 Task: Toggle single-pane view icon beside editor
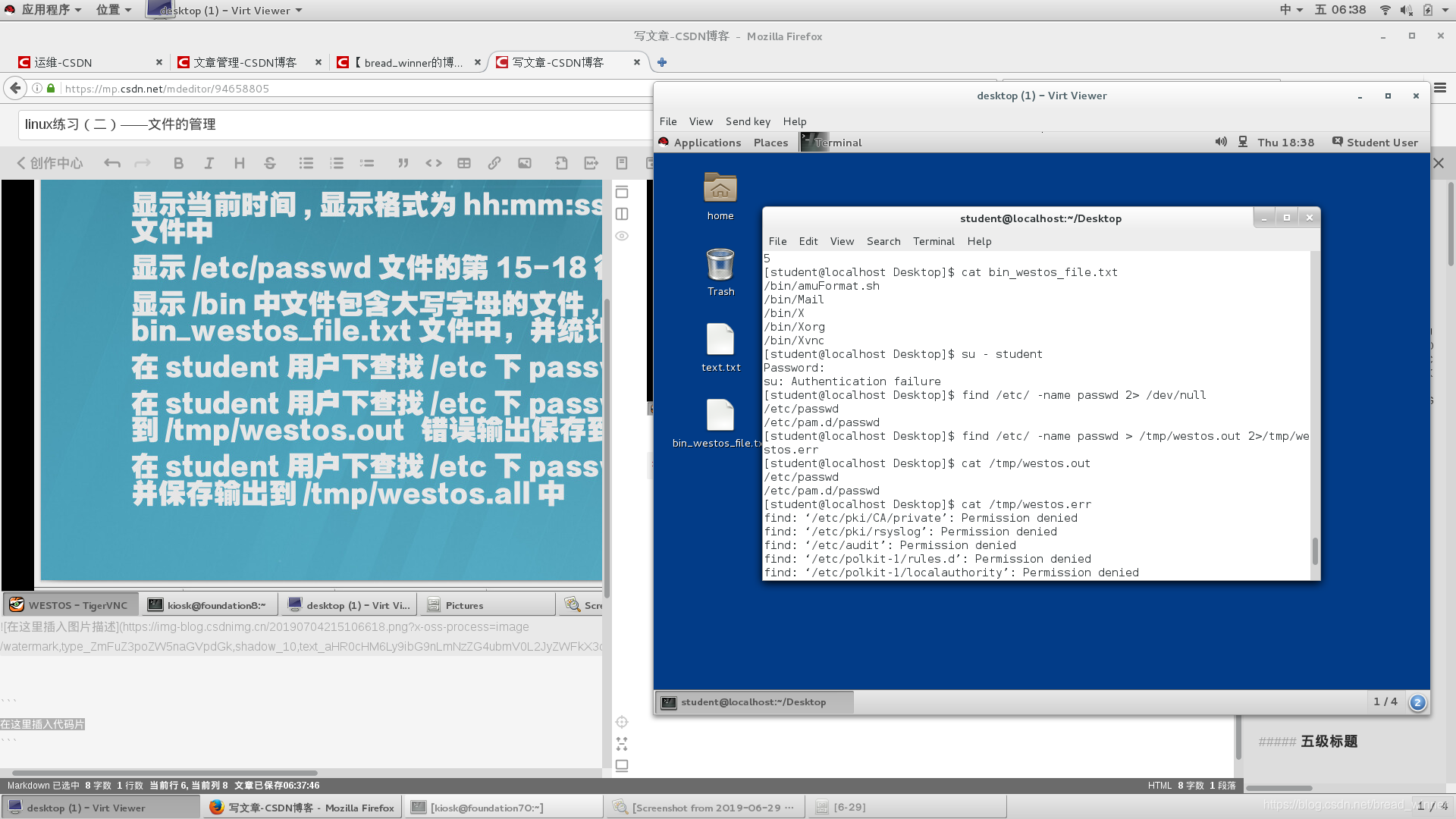pos(622,192)
